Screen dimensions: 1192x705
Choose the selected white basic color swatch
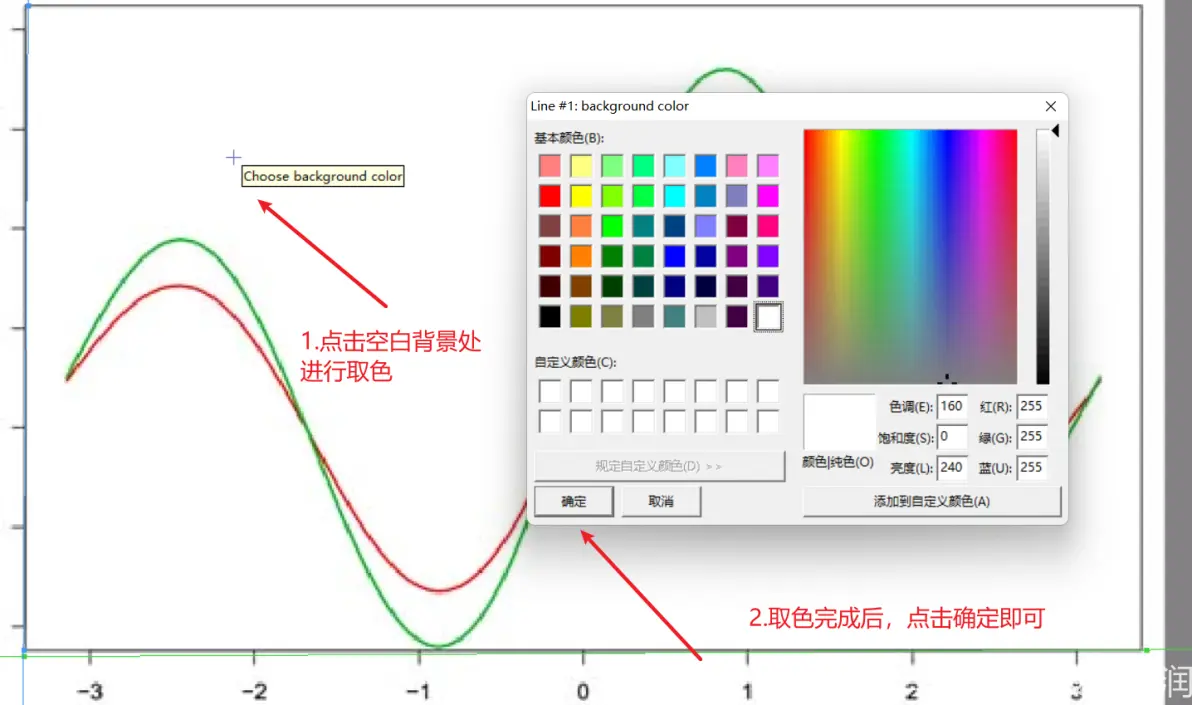point(768,316)
